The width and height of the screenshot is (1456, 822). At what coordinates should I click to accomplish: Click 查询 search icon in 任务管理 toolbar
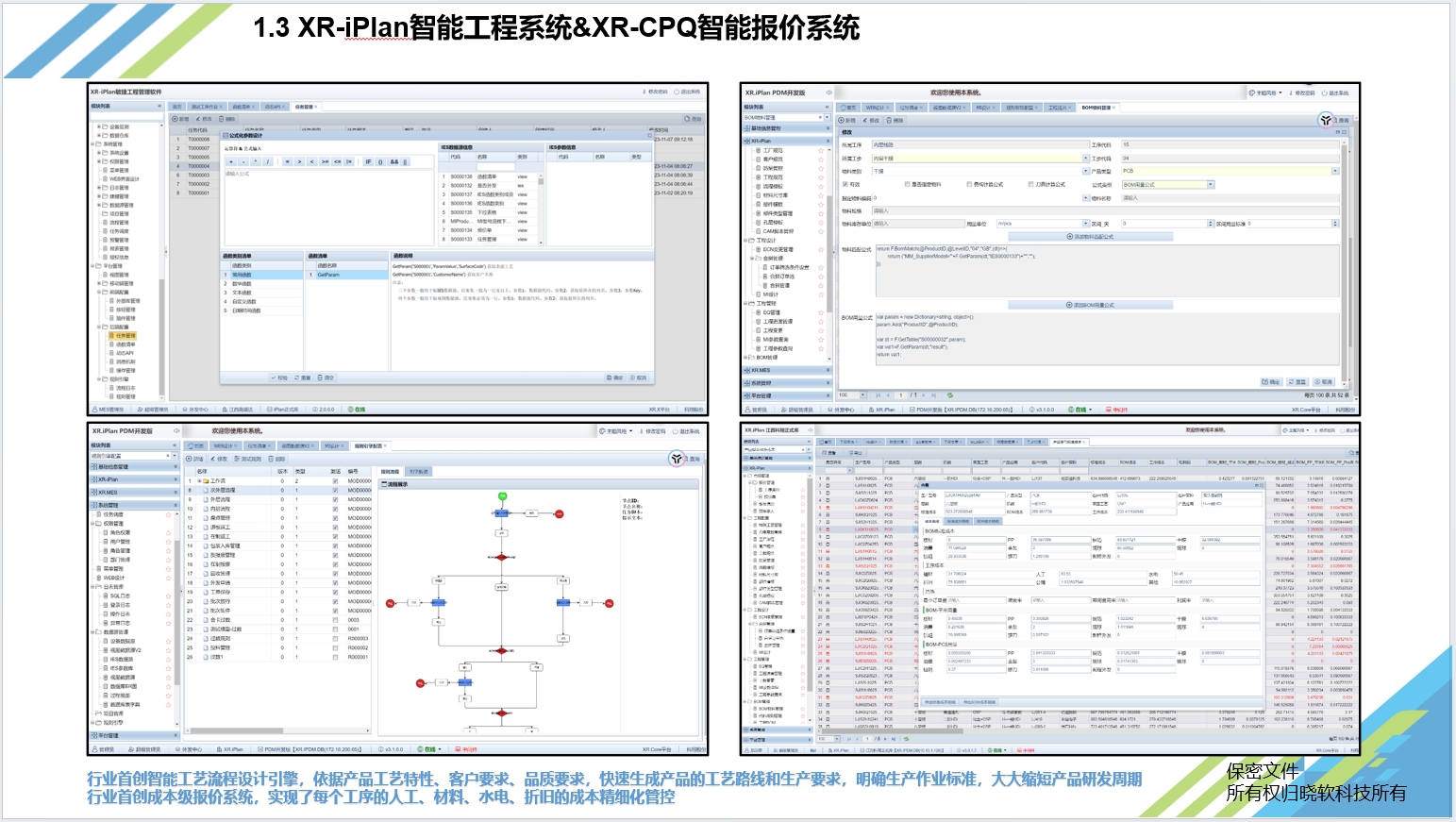pyautogui.click(x=687, y=119)
